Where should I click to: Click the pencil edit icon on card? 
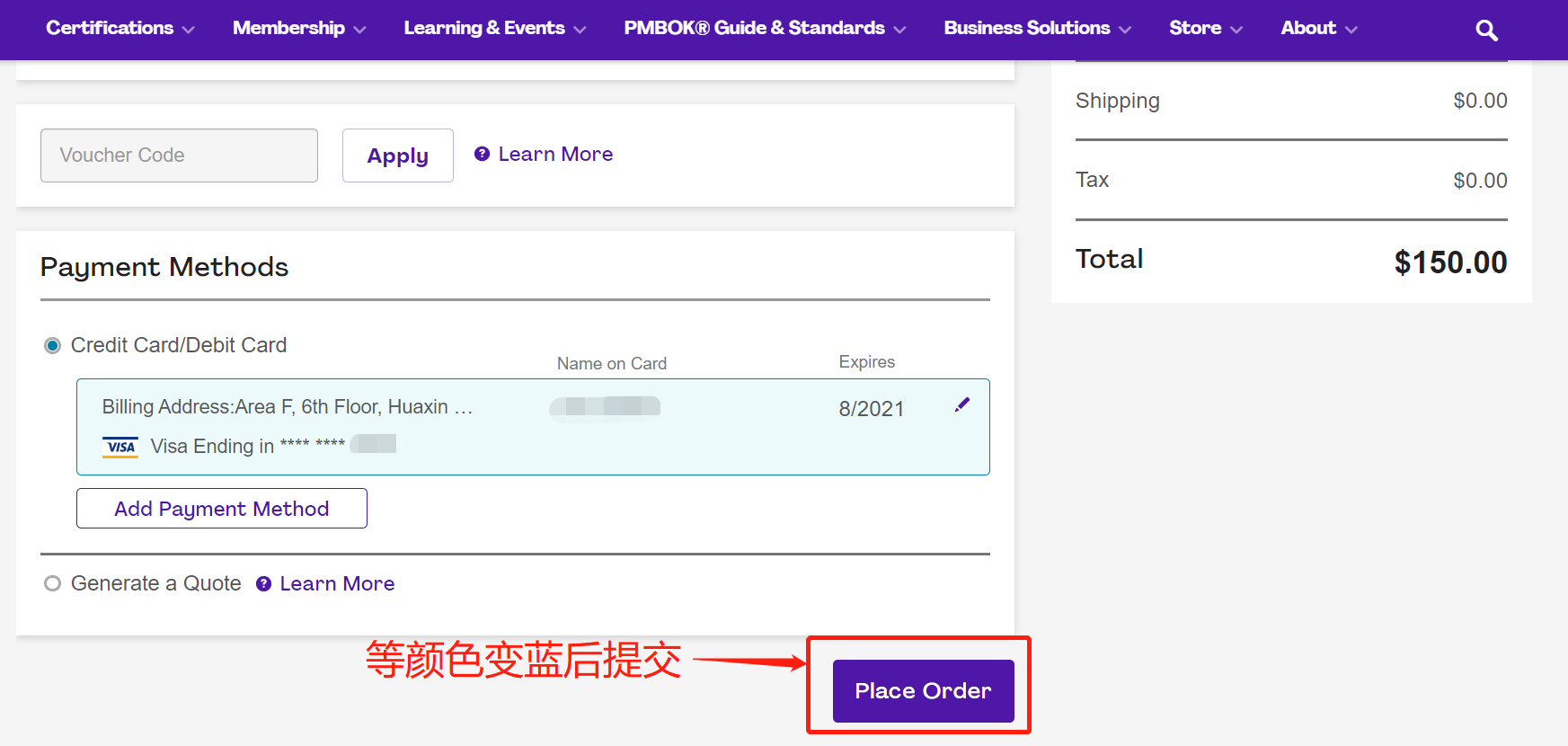[961, 404]
